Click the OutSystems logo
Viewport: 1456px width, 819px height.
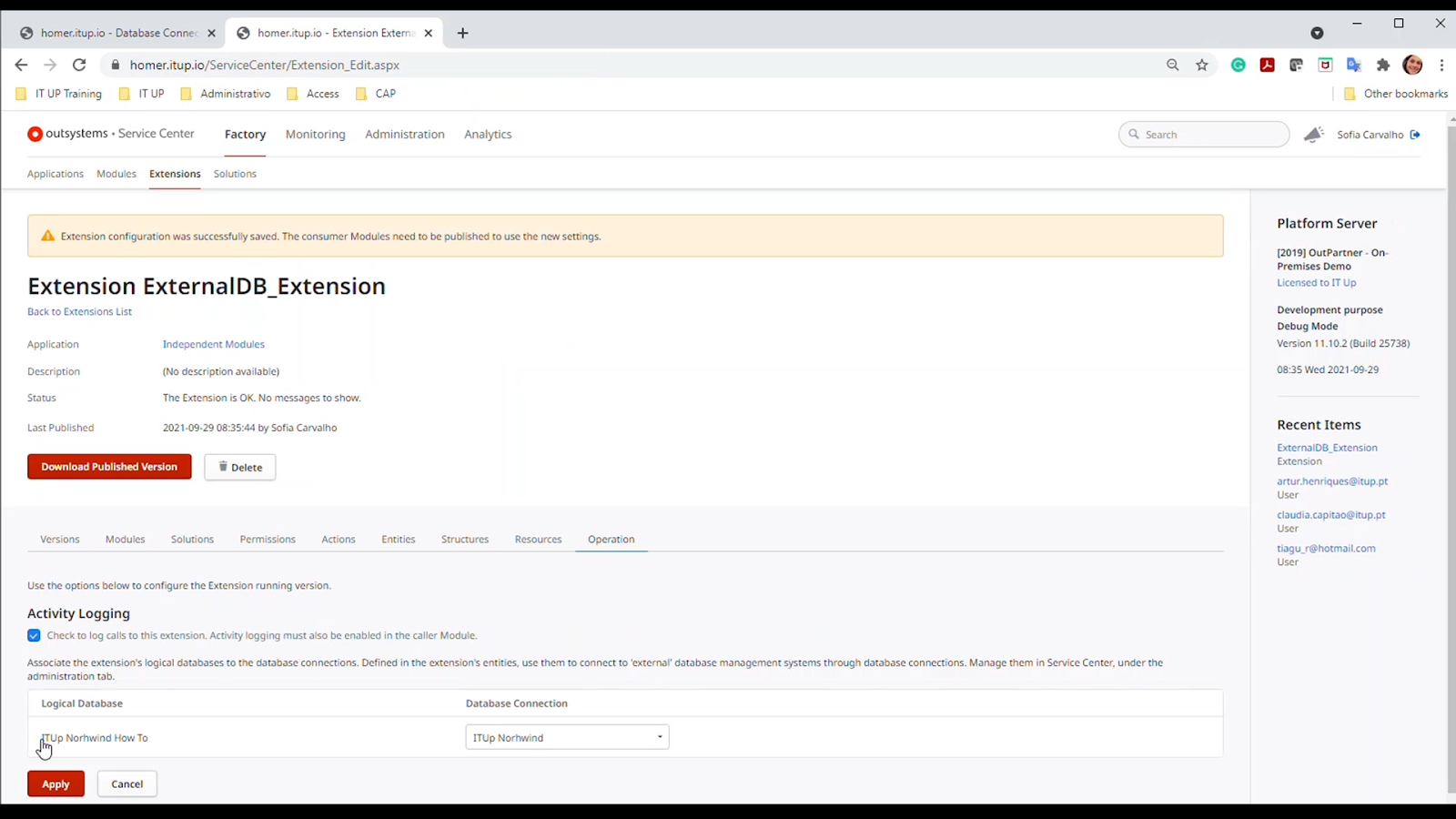[35, 134]
